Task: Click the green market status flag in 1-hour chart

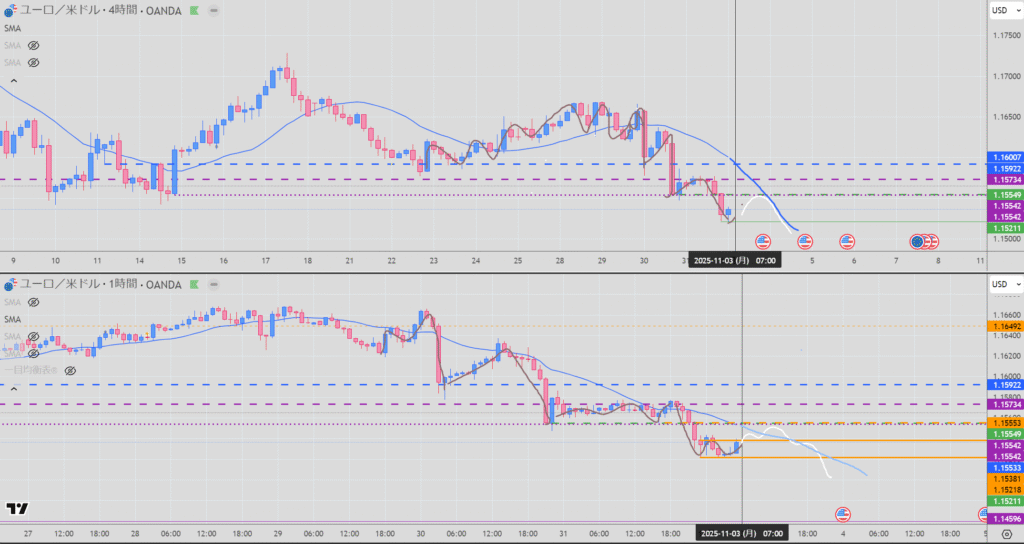Action: [x=195, y=285]
